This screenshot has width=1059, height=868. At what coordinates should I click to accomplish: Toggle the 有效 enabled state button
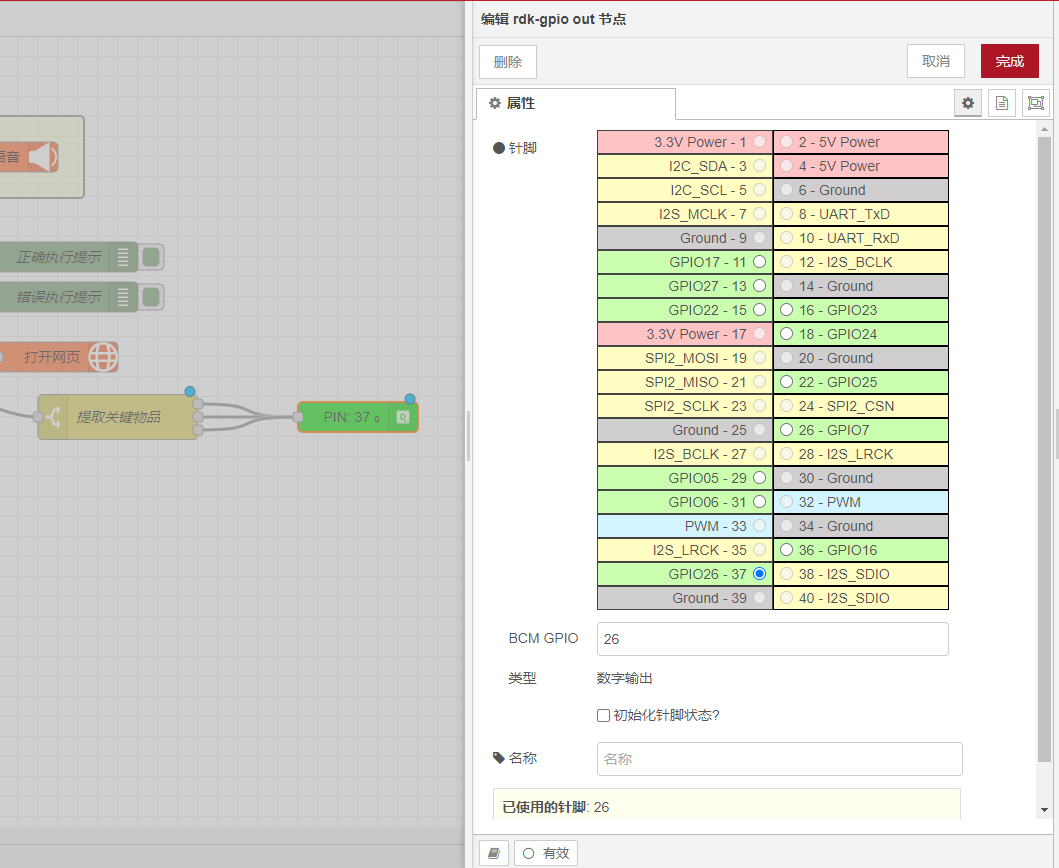pos(545,853)
